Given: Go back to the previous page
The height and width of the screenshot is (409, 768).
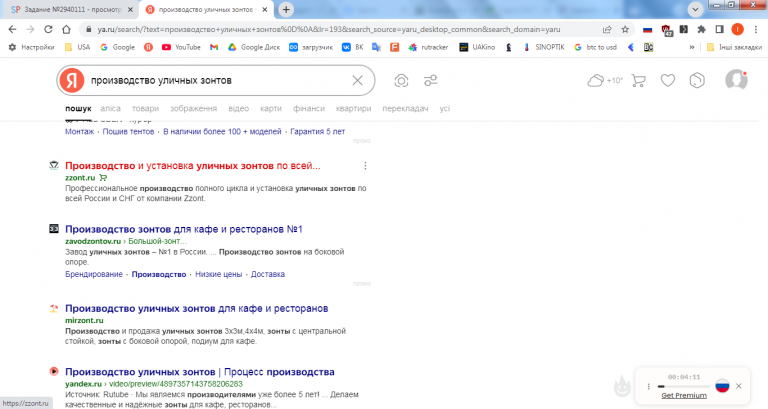Looking at the screenshot, I should click(12, 29).
